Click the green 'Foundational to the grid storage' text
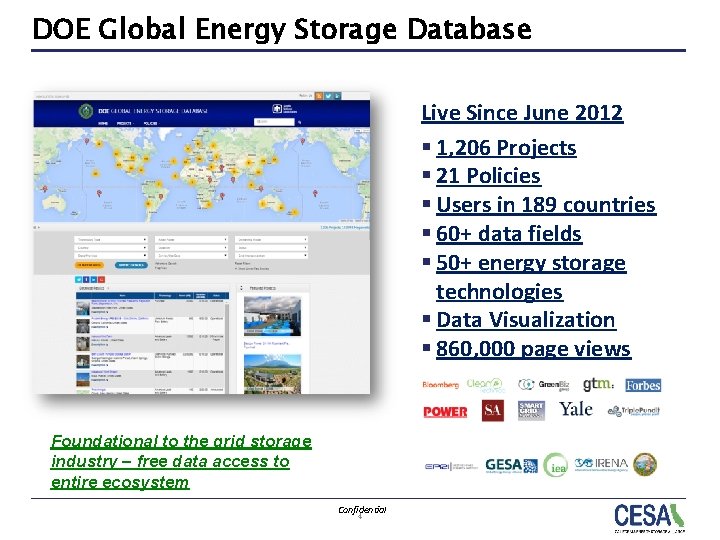The image size is (720, 540). (181, 441)
